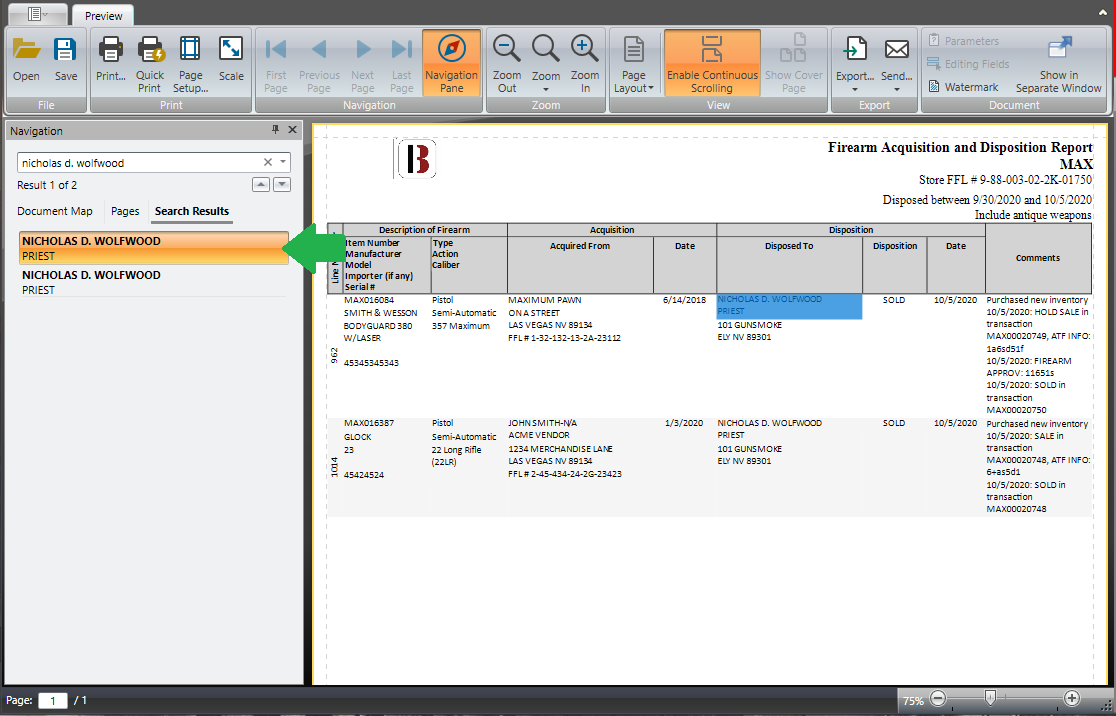Click the zoom slider plus button

pyautogui.click(x=1072, y=699)
